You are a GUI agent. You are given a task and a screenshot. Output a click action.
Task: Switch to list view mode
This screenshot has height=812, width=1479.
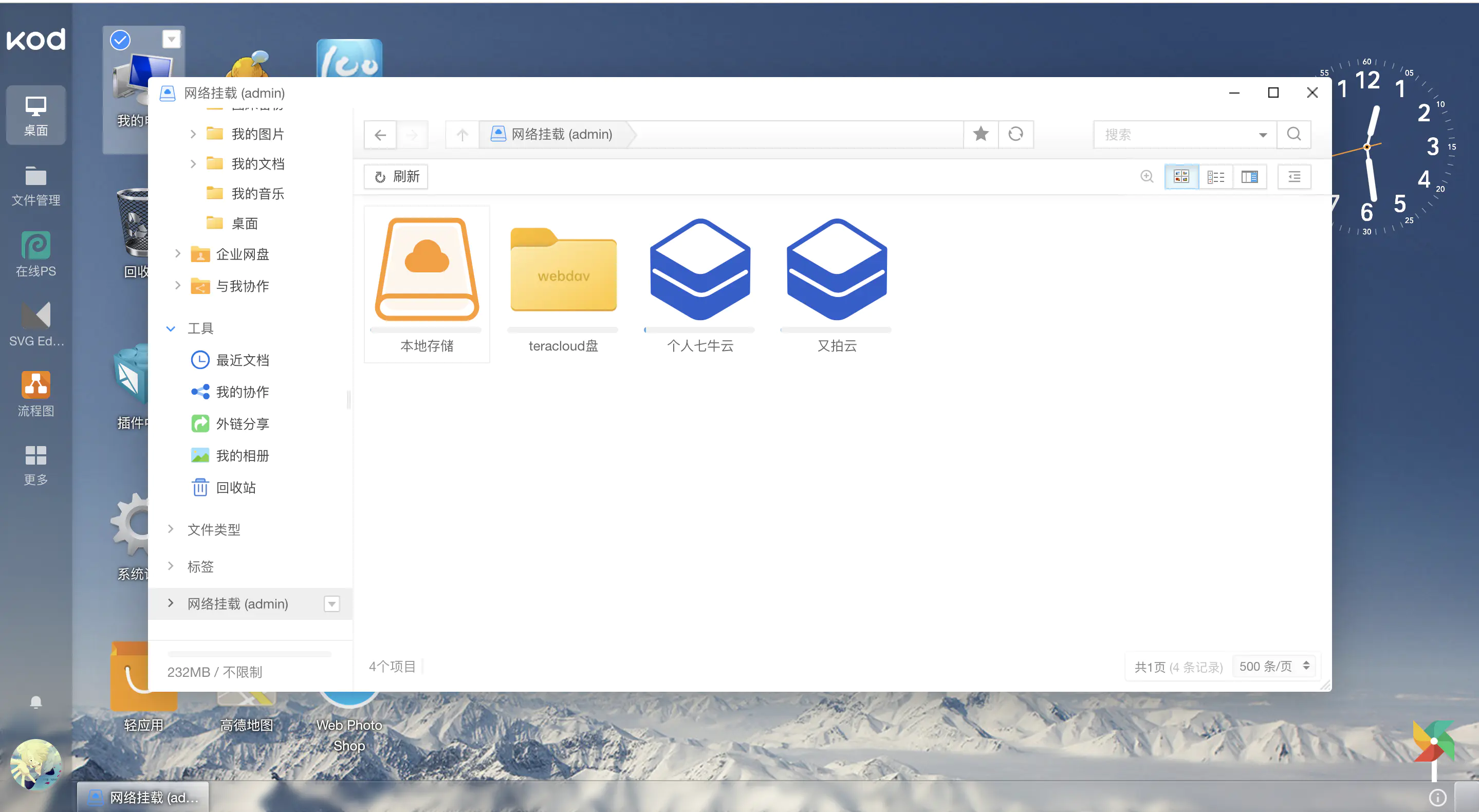pos(1215,177)
